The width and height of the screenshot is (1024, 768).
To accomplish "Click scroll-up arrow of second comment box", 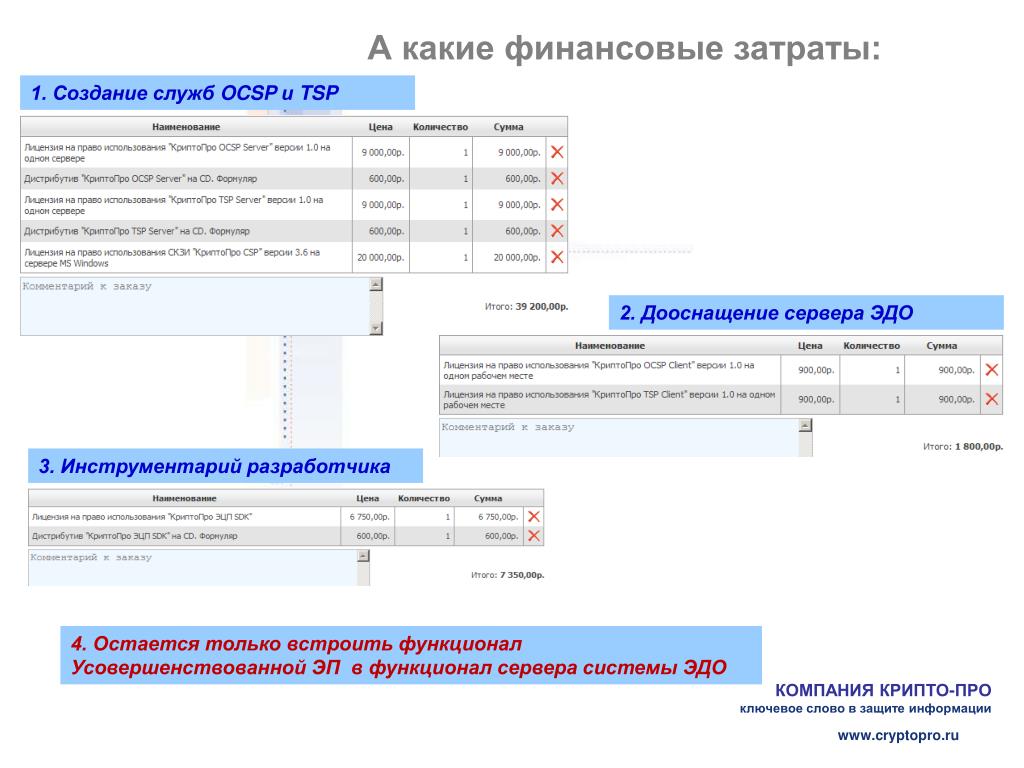I will pos(805,425).
